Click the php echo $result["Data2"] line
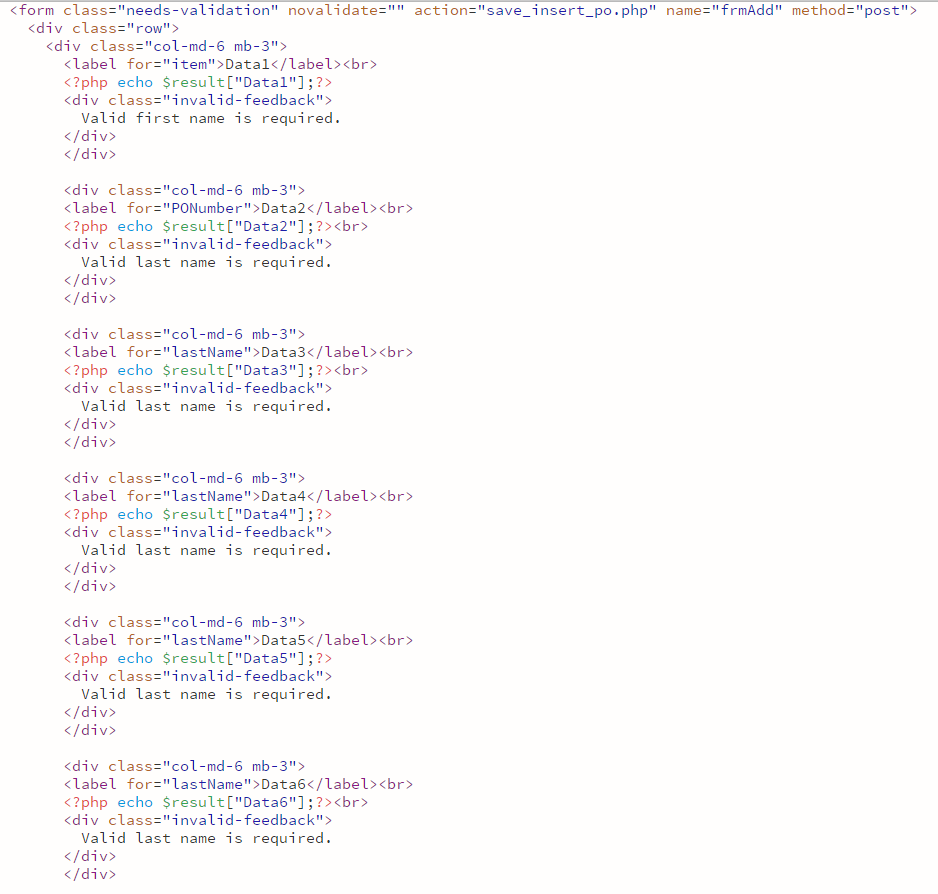 click(x=216, y=226)
